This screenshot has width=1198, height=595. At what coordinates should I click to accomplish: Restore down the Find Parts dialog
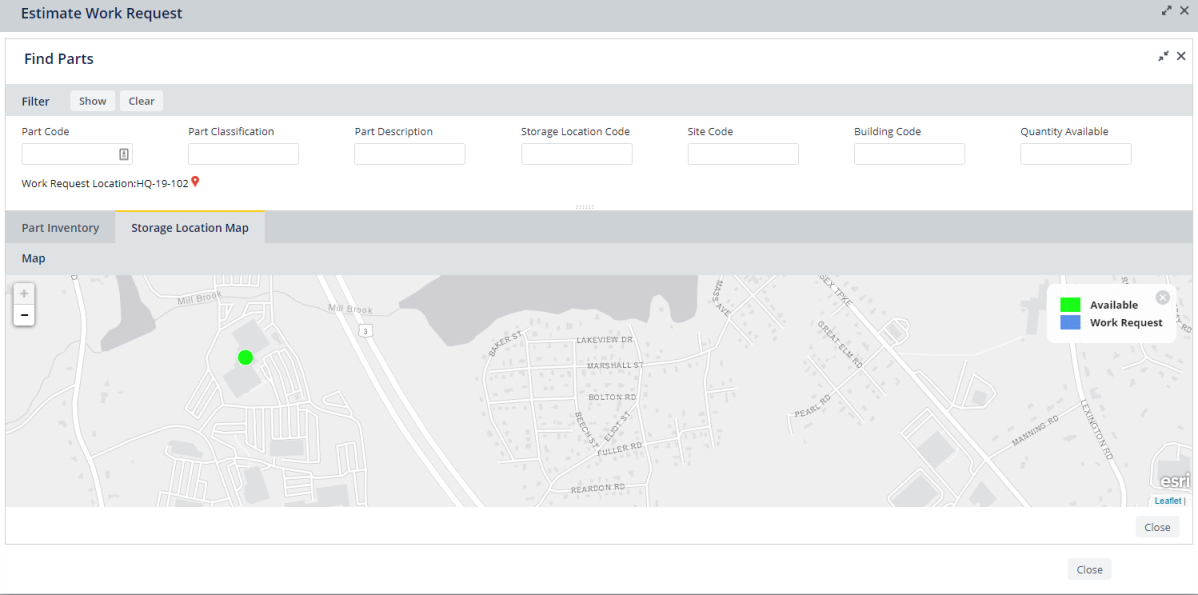[x=1163, y=57]
